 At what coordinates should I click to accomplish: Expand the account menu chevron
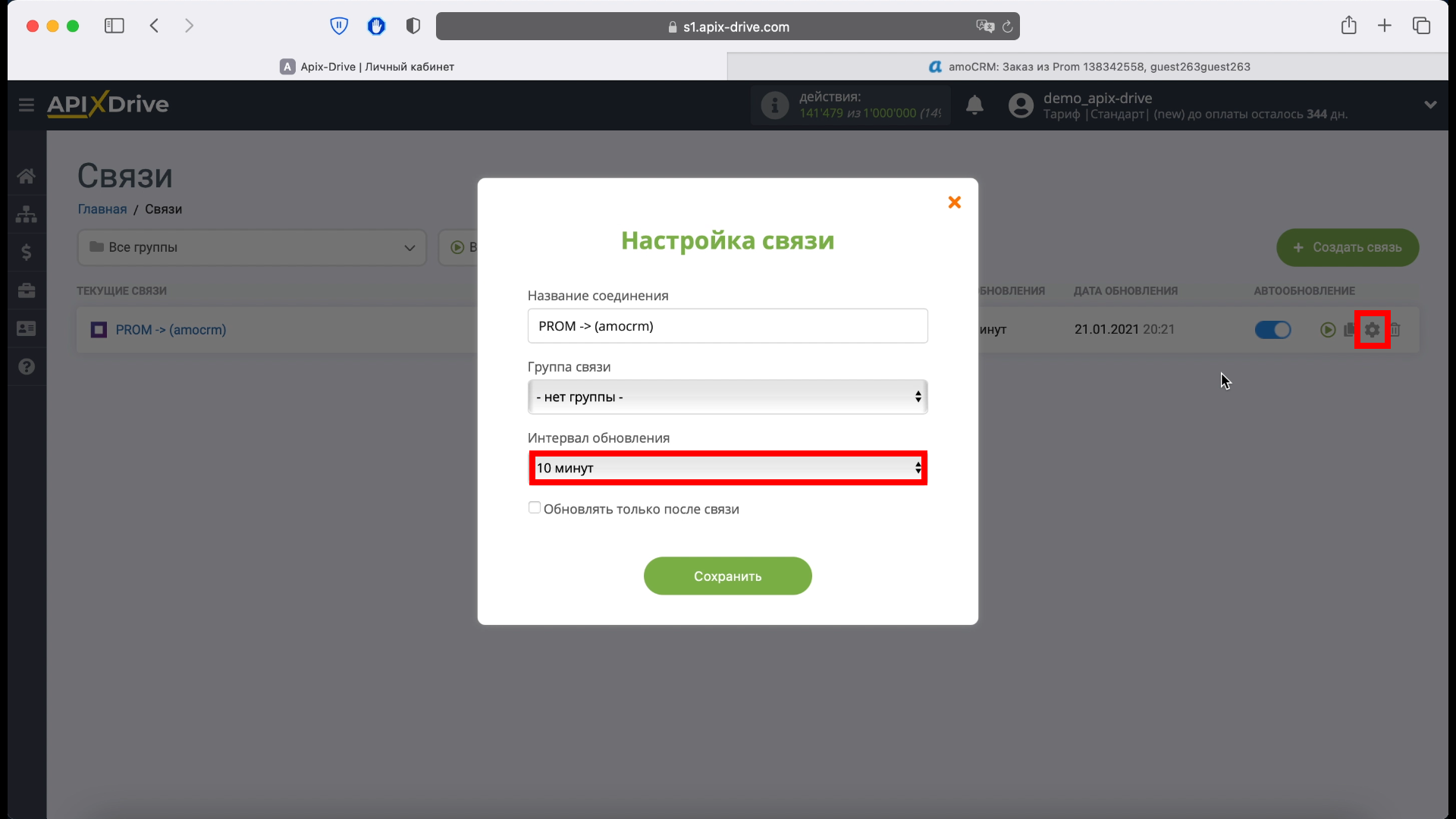[x=1430, y=105]
